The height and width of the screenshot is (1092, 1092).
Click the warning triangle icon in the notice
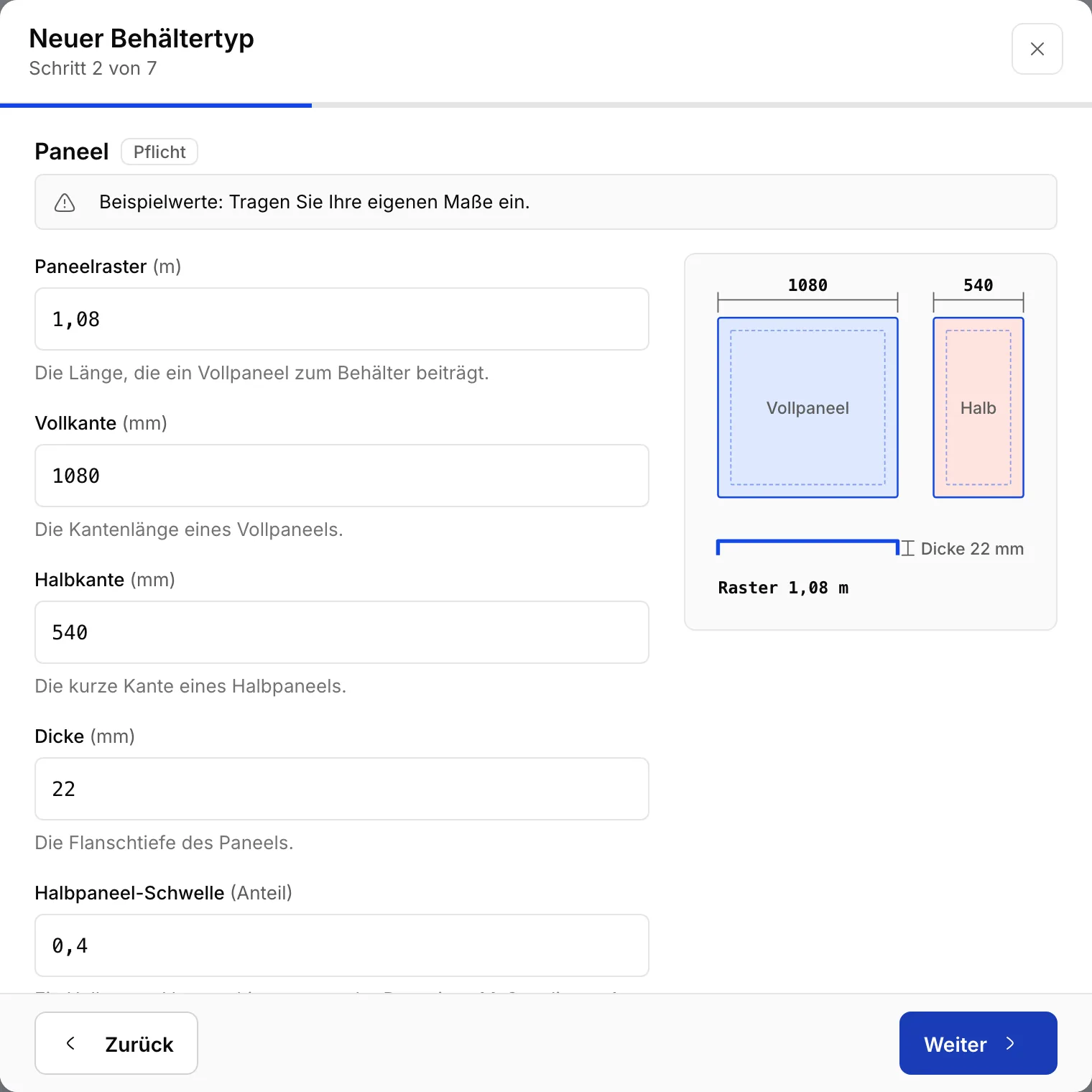(x=65, y=203)
